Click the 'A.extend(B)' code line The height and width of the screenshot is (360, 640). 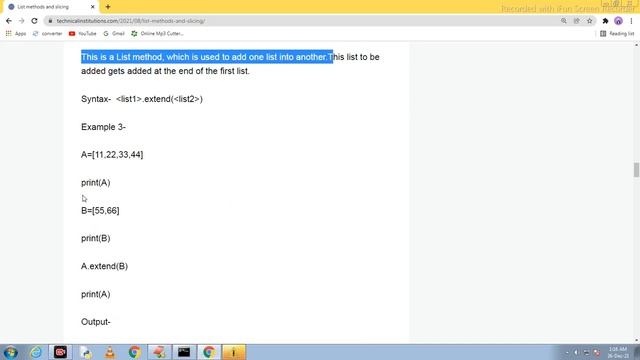[104, 266]
